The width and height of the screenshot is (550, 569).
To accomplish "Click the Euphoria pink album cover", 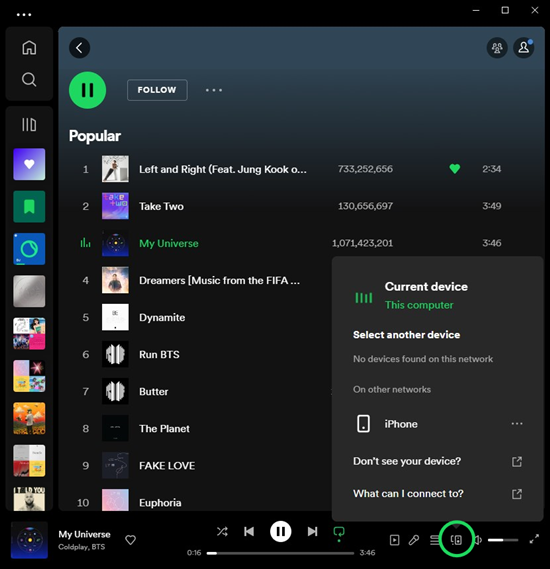I will click(x=115, y=500).
